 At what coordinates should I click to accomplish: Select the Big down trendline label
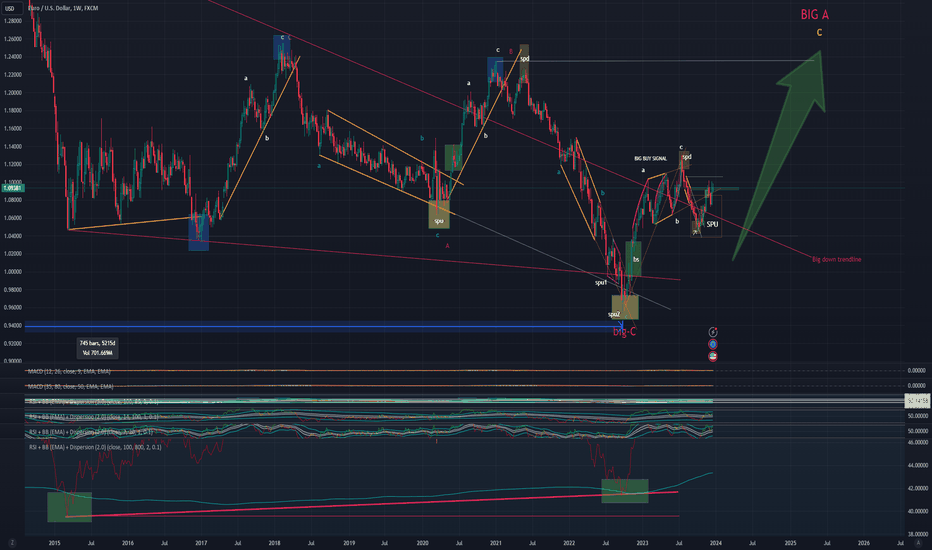pyautogui.click(x=836, y=259)
